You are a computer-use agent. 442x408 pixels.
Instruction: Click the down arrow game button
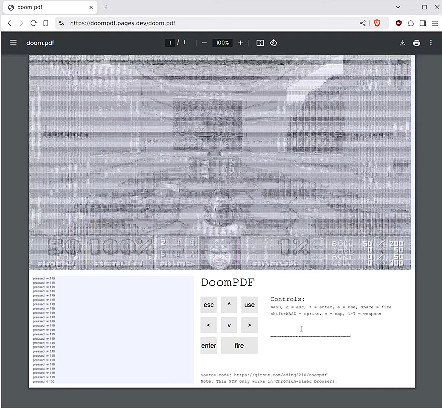(x=229, y=325)
